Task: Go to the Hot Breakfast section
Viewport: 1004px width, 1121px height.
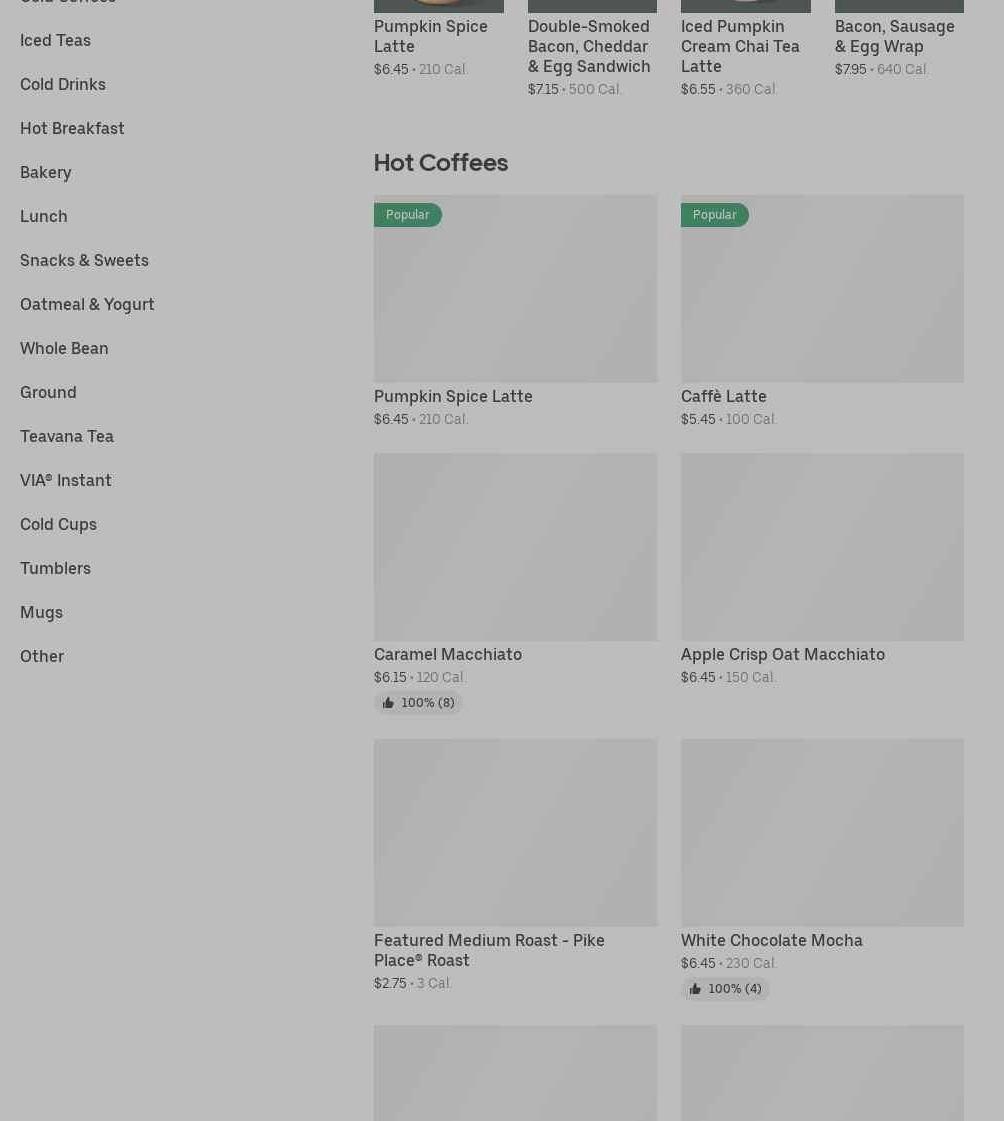Action: 72,128
